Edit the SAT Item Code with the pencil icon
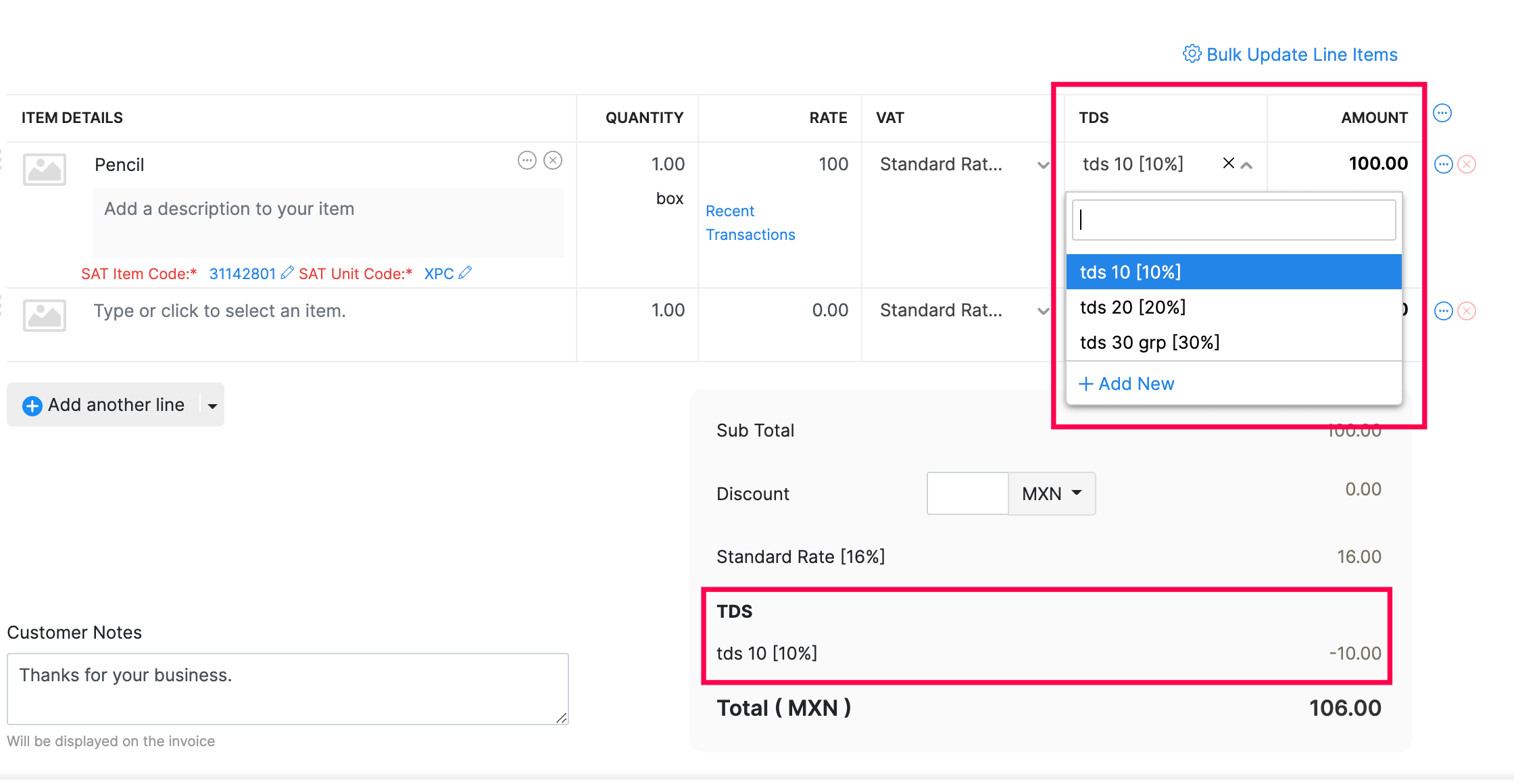Viewport: 1514px width, 784px height. coord(287,272)
